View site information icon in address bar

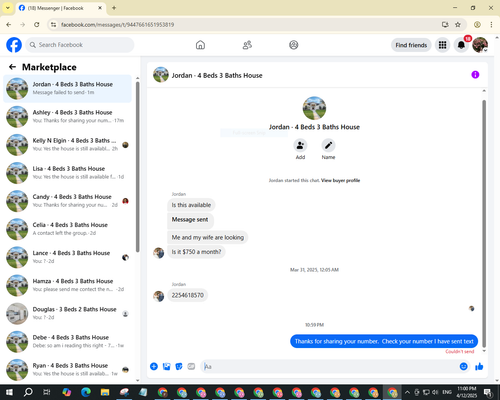pos(53,25)
